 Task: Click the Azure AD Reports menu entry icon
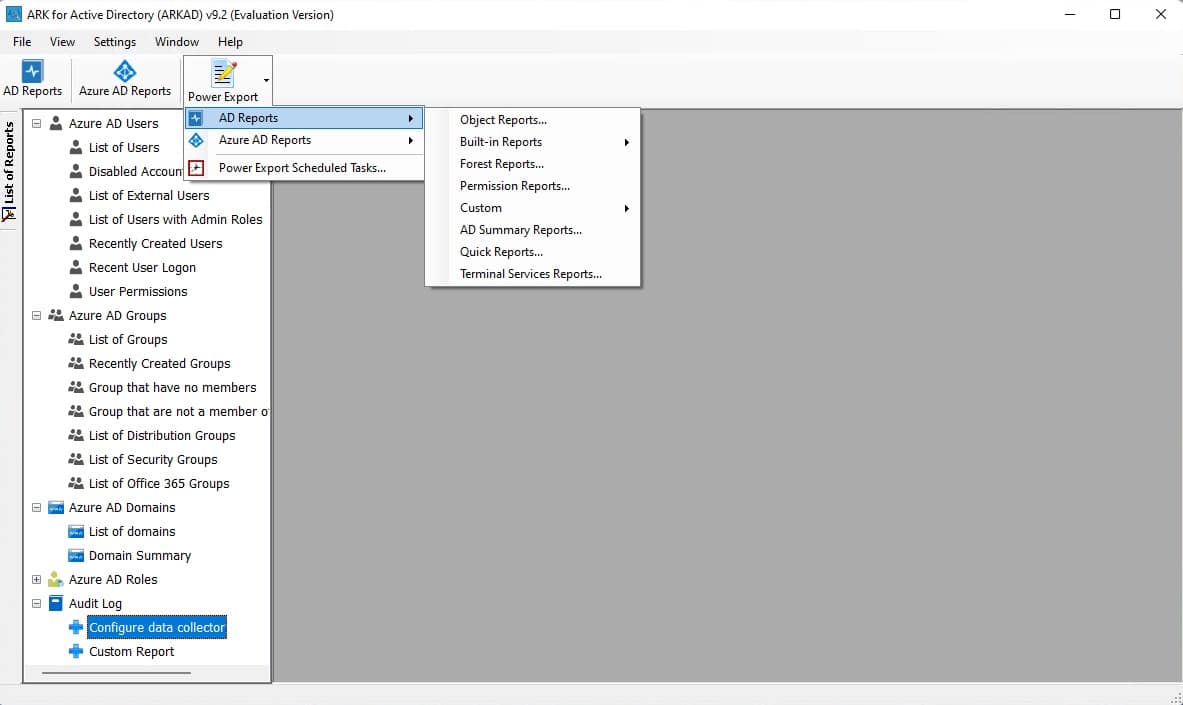point(195,140)
